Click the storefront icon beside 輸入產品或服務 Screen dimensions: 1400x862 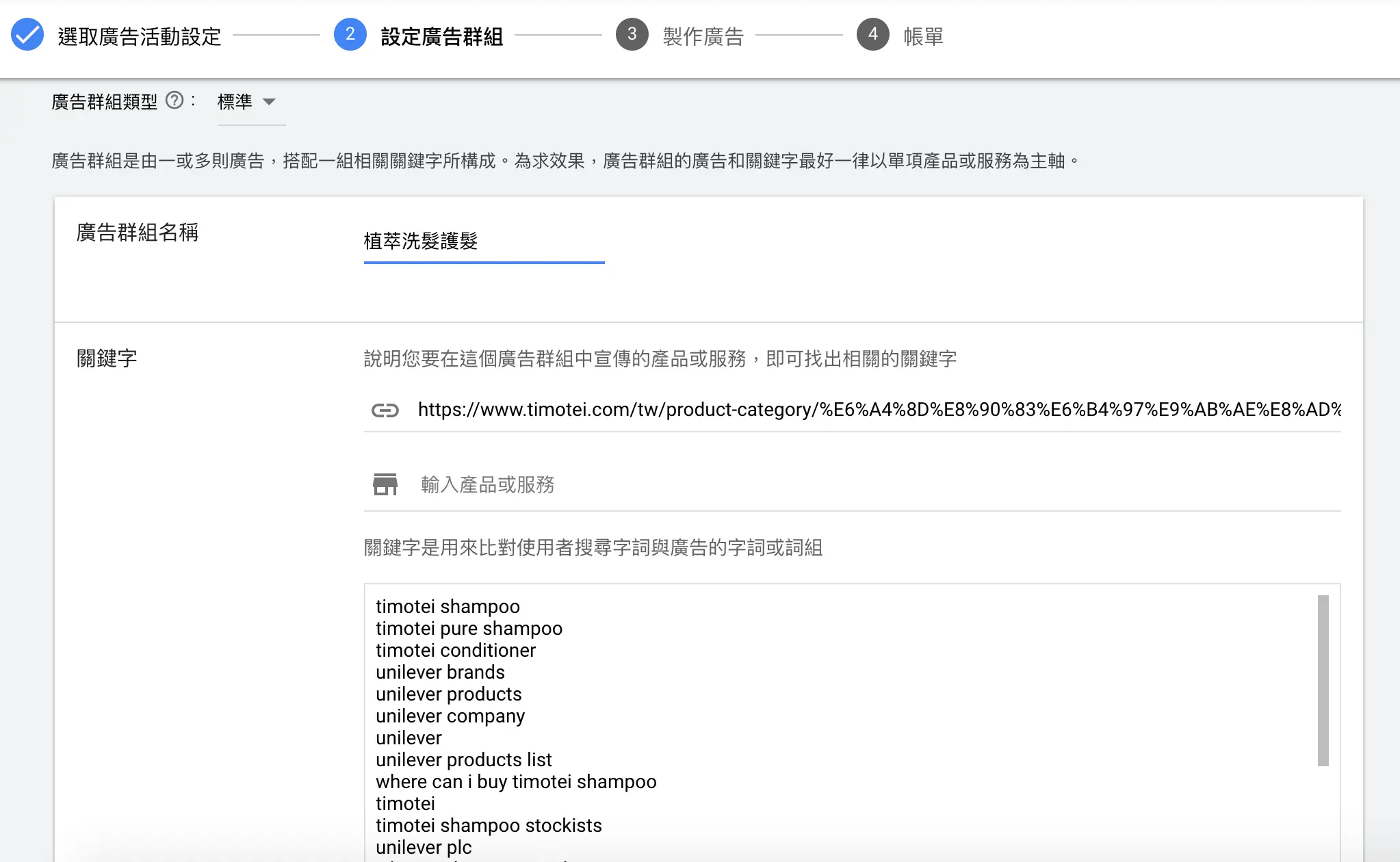pyautogui.click(x=385, y=484)
